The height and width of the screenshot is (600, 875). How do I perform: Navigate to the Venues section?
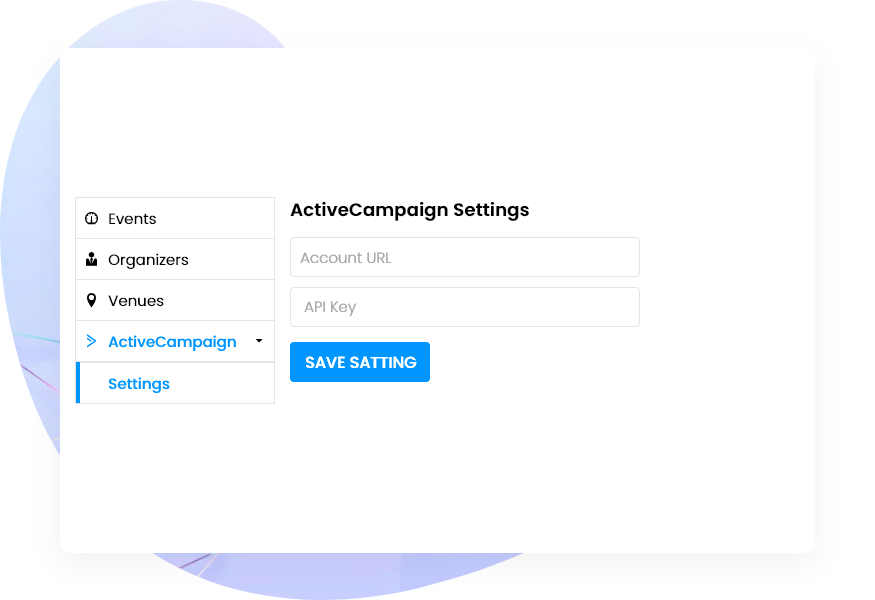(x=135, y=300)
